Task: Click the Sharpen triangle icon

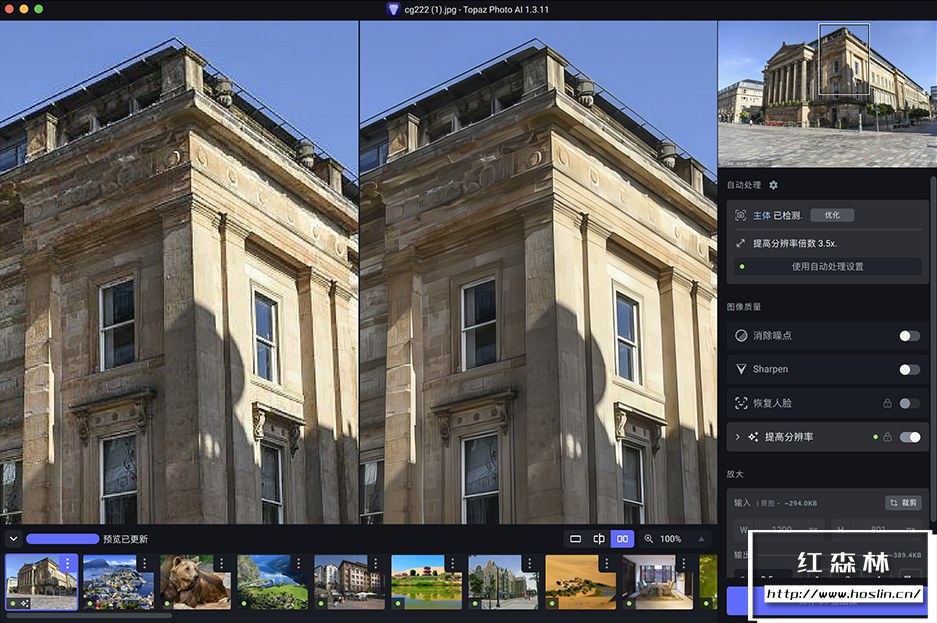Action: click(x=741, y=369)
